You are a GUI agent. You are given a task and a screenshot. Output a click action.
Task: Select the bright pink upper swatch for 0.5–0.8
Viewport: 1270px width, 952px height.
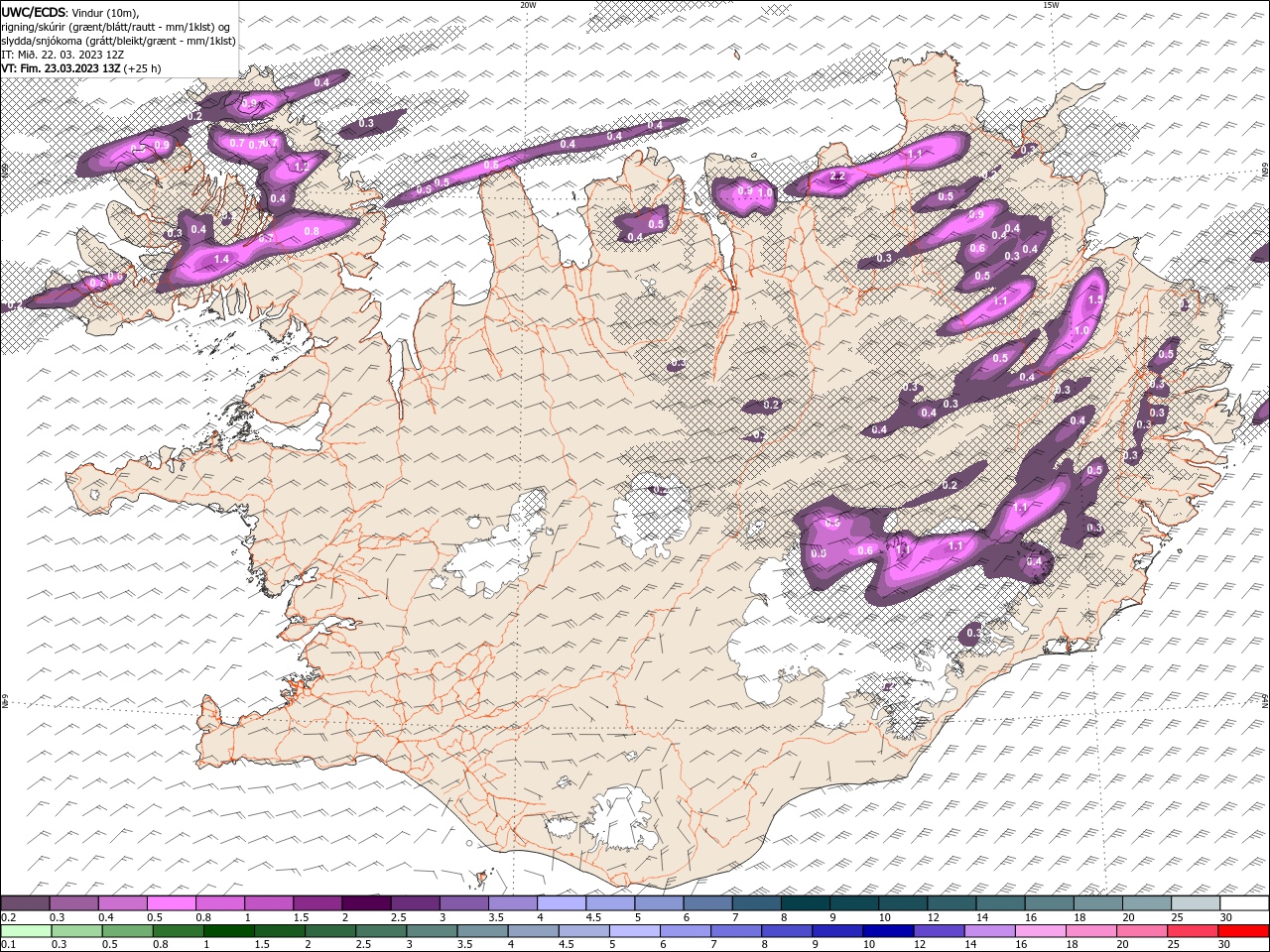pyautogui.click(x=172, y=903)
